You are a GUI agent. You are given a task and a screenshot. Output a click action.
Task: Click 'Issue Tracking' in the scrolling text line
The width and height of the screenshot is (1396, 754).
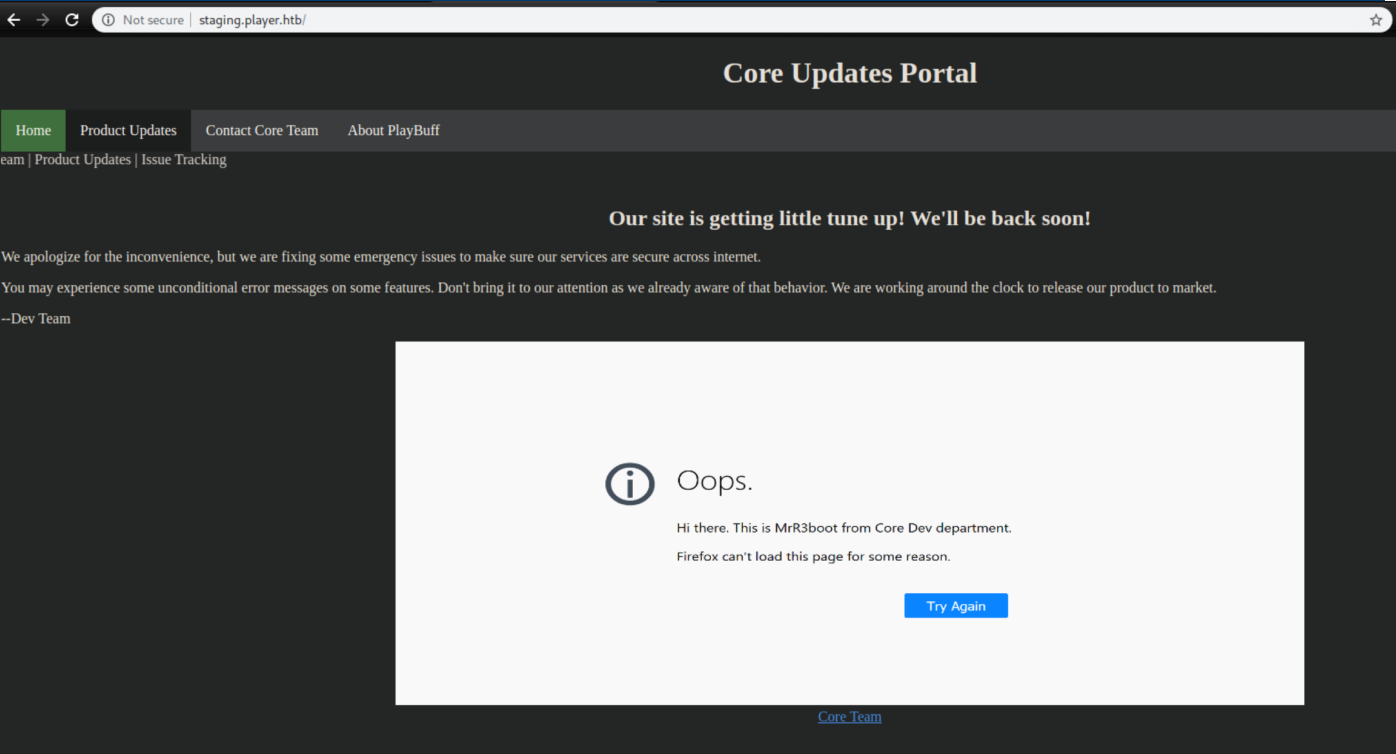point(184,160)
